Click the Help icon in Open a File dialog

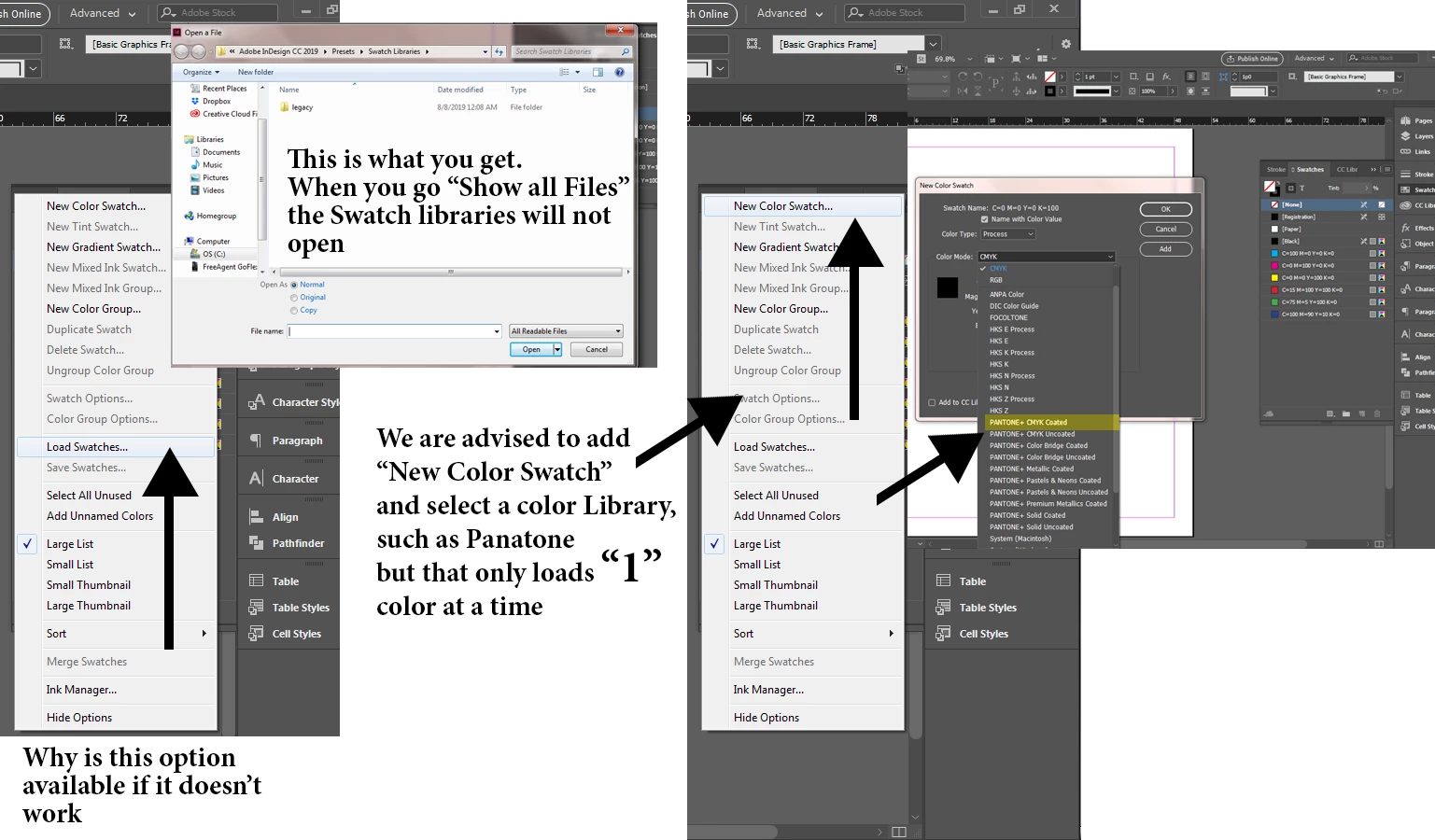619,72
